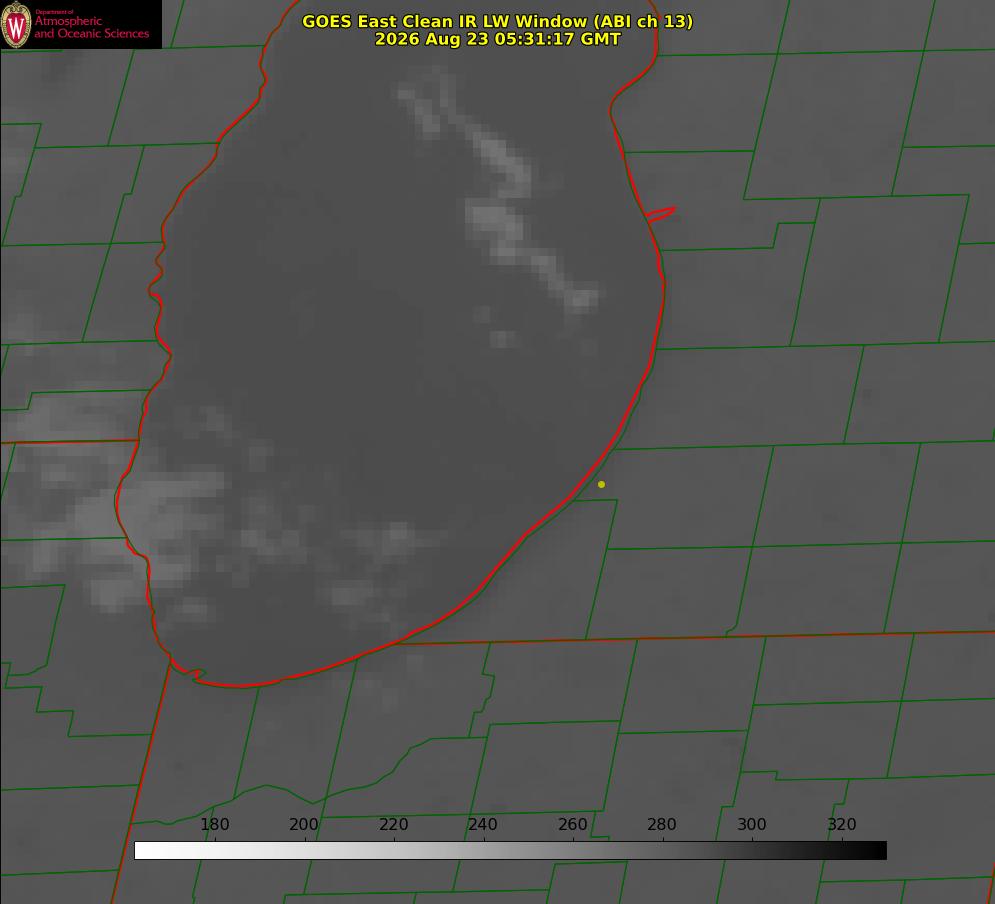This screenshot has height=904, width=995.
Task: Click the small red hook-shaped inlet on the east shore
Action: tap(660, 214)
